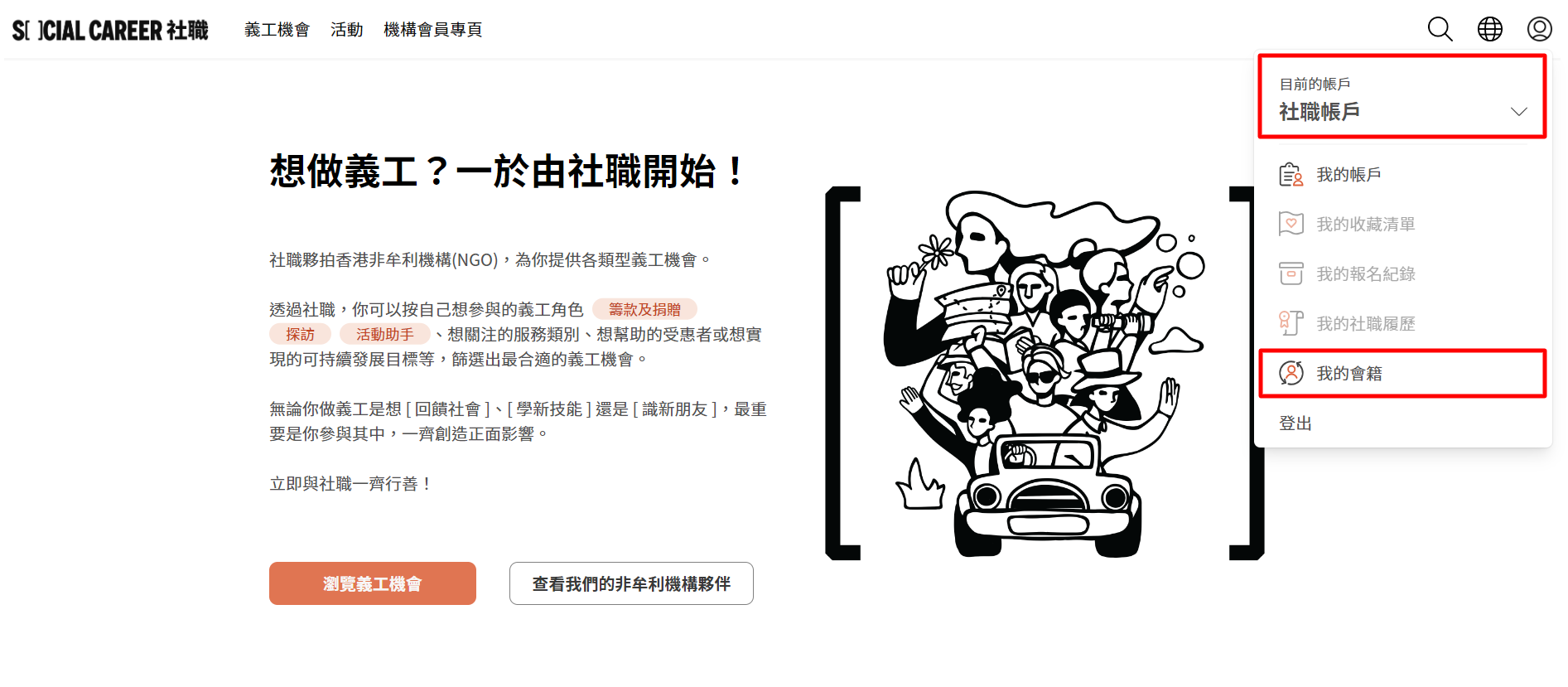Click the 我的社職履歷 resume icon
1568x687 pixels.
click(1291, 323)
